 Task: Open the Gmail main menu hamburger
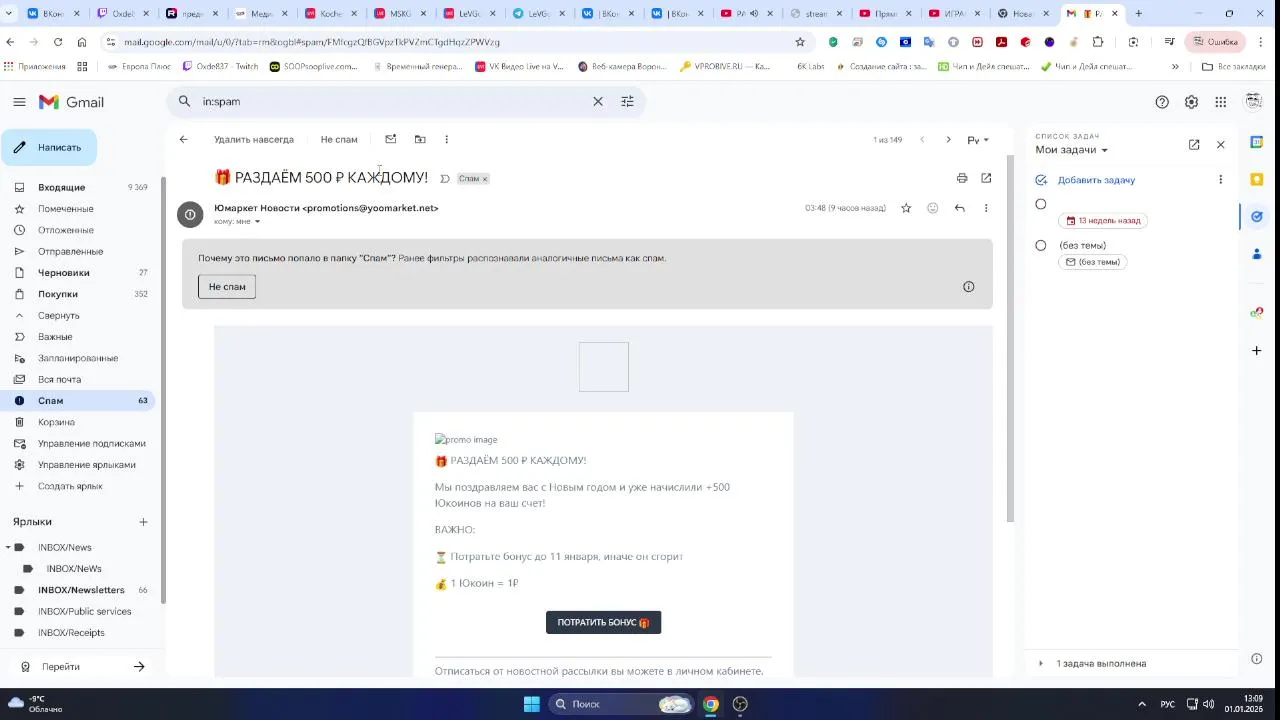tap(19, 102)
